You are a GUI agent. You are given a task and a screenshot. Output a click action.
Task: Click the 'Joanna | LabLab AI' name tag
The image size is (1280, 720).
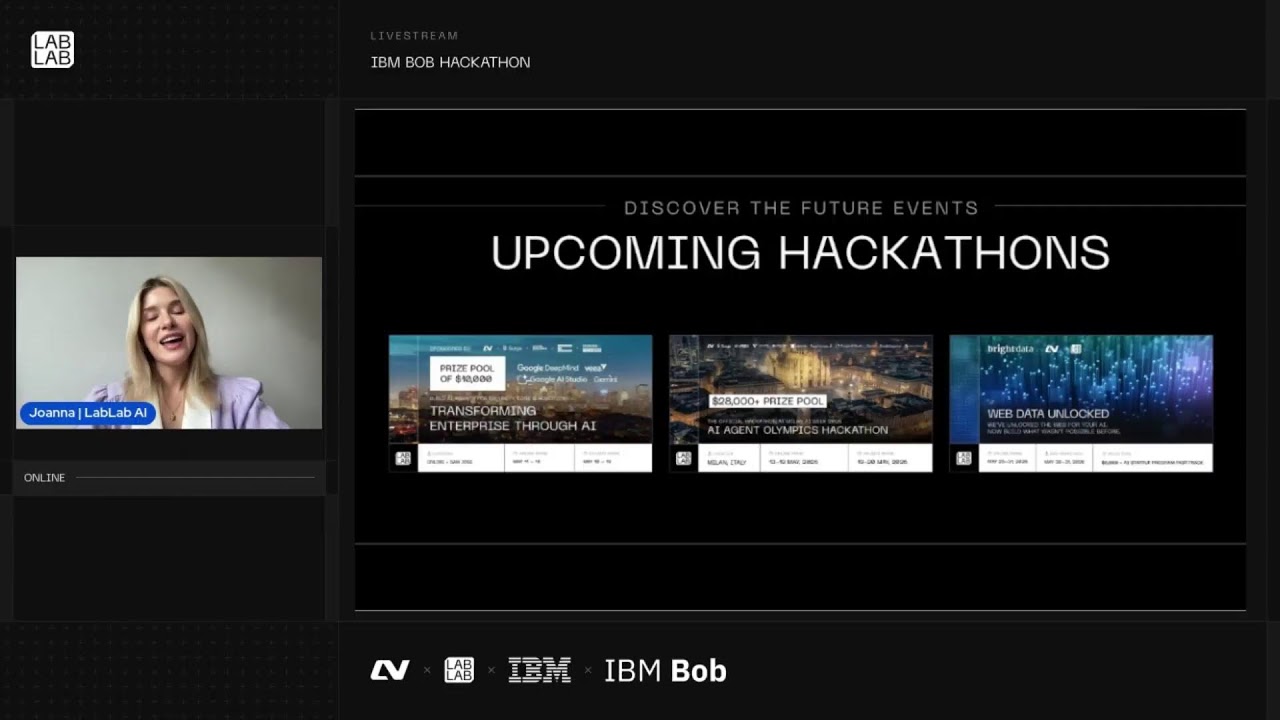pyautogui.click(x=88, y=413)
